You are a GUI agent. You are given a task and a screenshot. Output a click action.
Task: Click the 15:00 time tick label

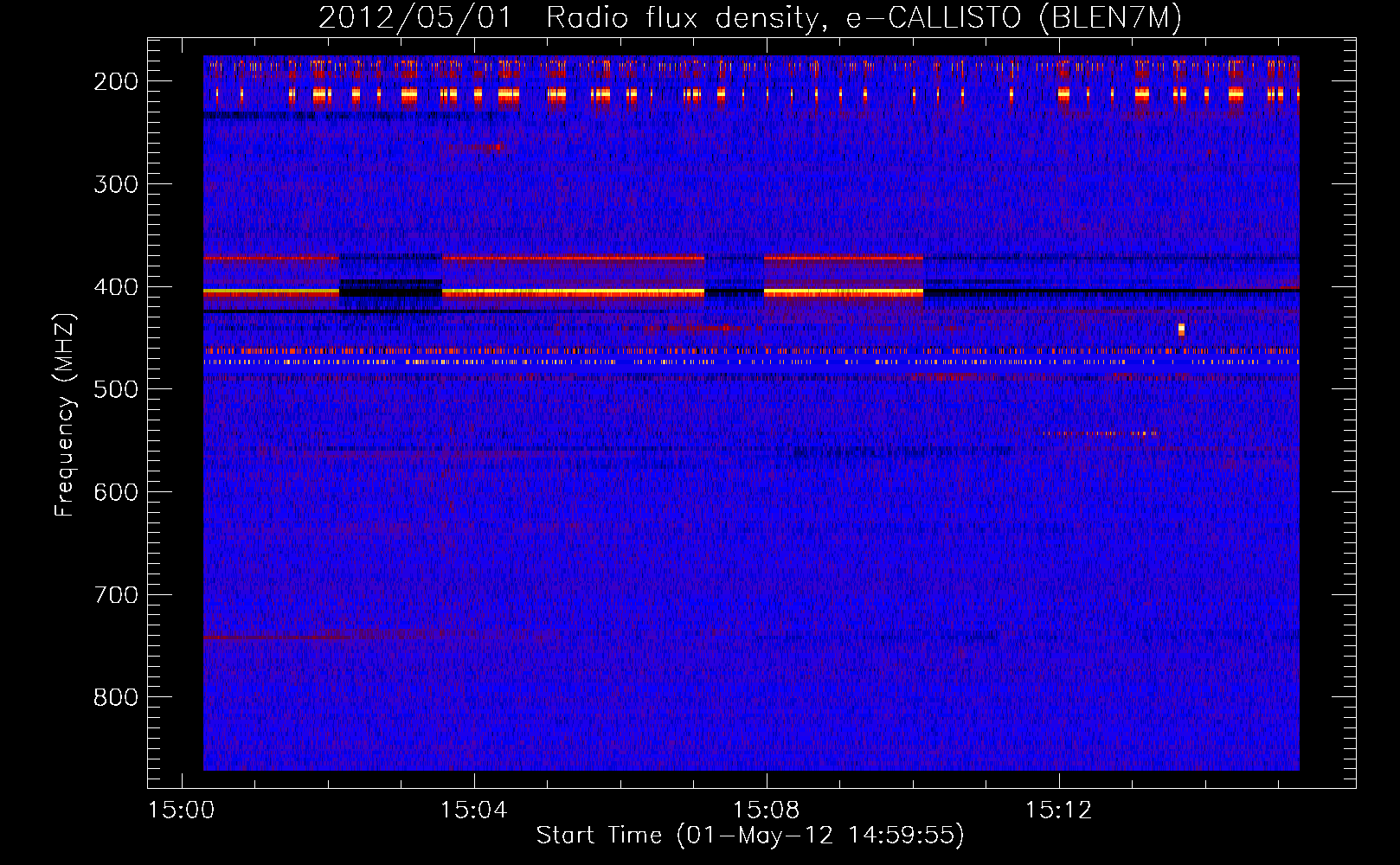click(181, 811)
